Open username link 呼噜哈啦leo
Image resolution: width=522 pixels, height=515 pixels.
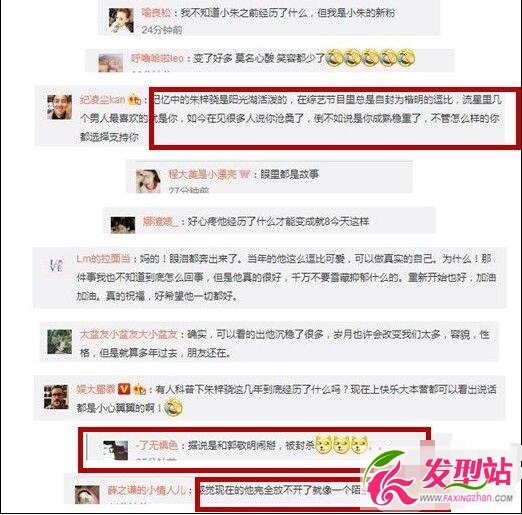pos(157,58)
